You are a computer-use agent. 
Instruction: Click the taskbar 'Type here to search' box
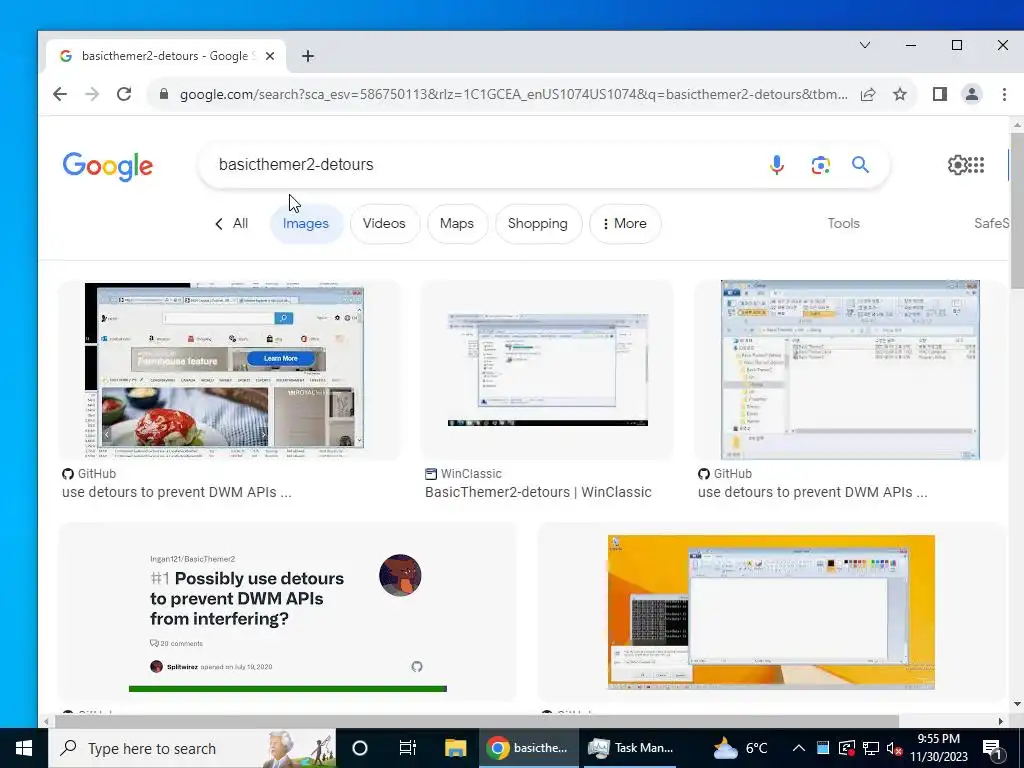(x=192, y=748)
